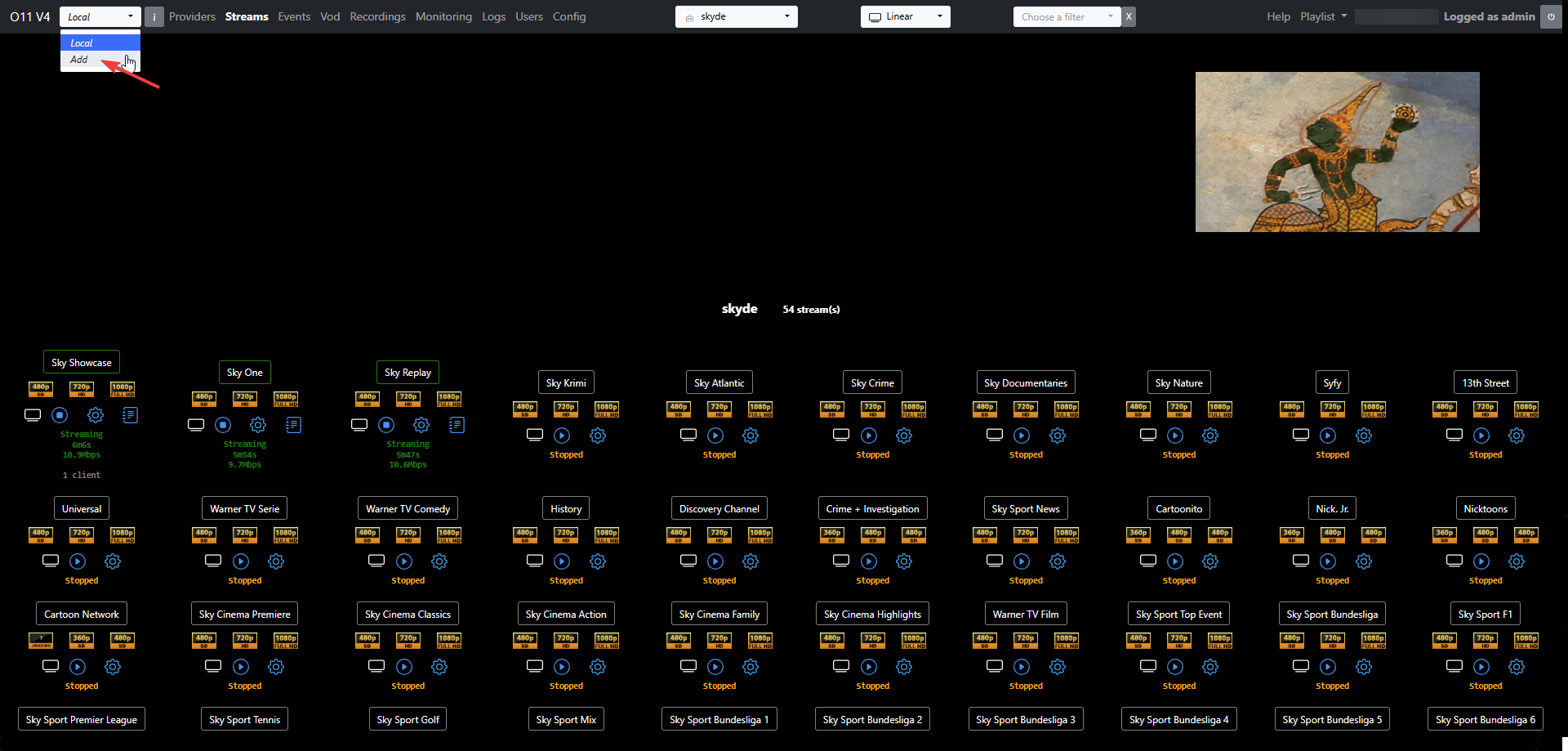Start the Crime + Investigation stream

pos(869,561)
